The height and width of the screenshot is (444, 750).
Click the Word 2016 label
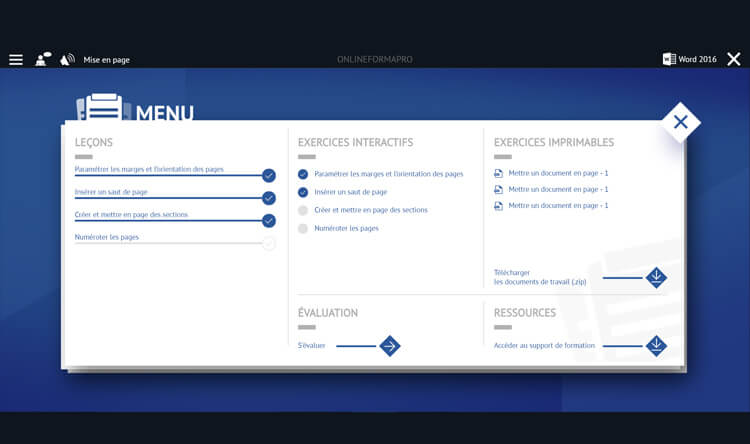(697, 59)
